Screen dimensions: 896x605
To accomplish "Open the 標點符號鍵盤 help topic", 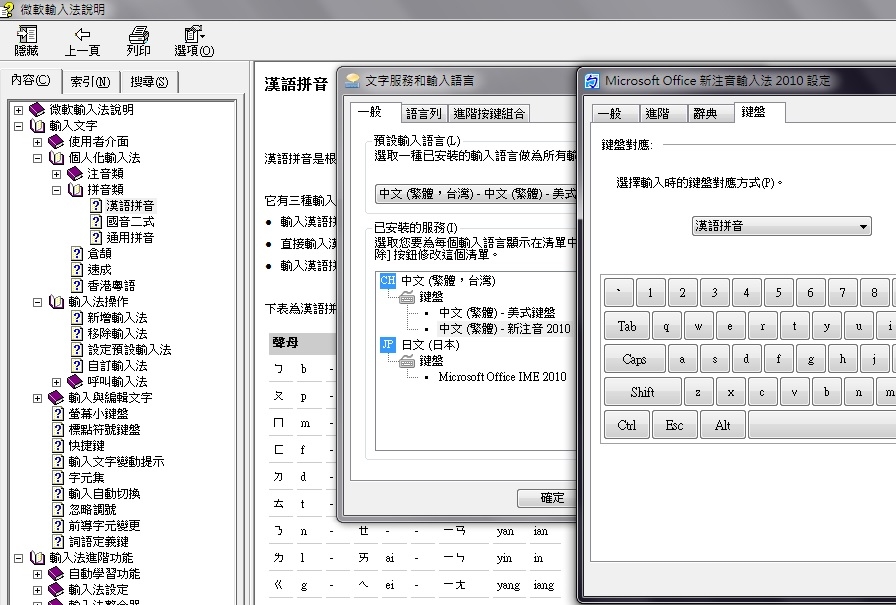I will [x=104, y=430].
